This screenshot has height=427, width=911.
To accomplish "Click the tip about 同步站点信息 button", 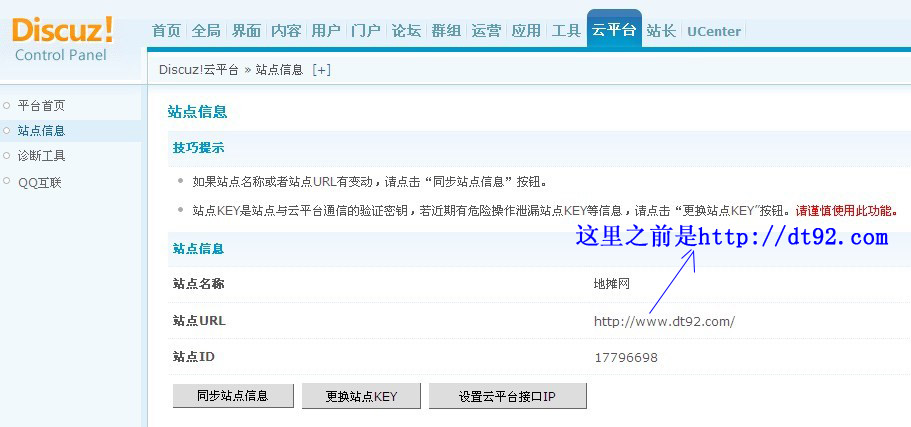I will click(370, 181).
